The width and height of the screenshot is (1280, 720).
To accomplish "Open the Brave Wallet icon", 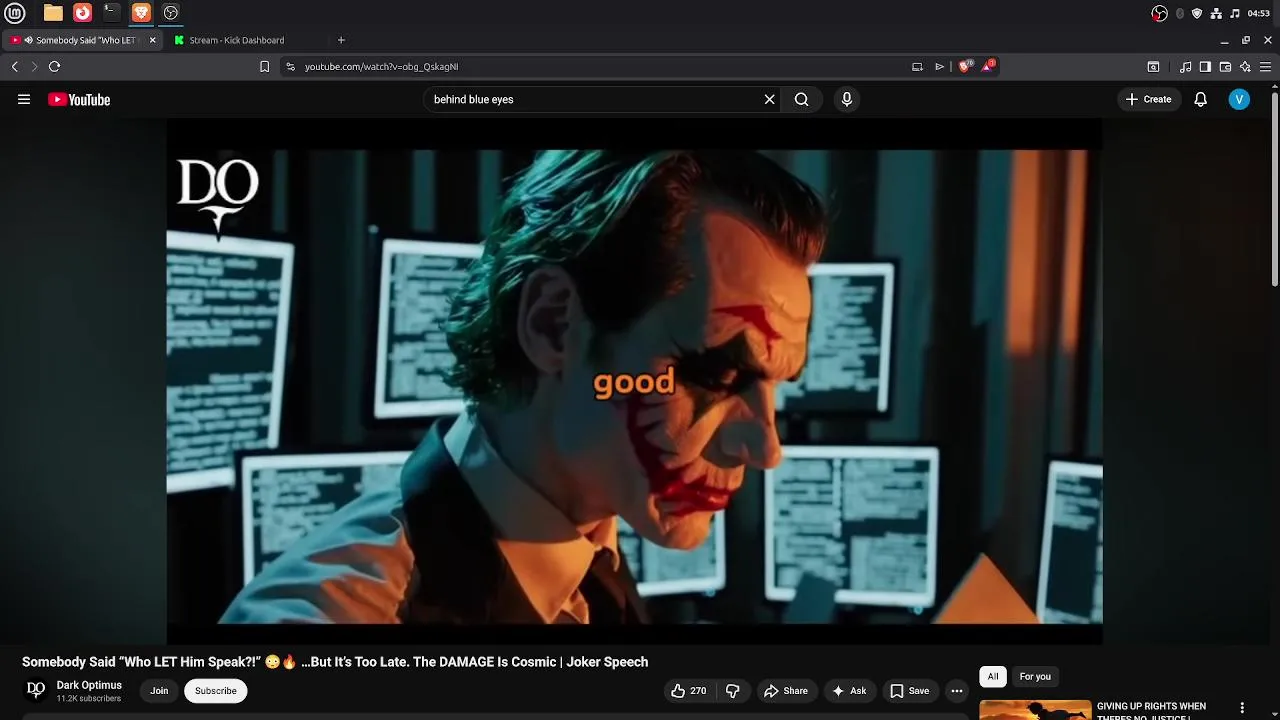I will (x=1225, y=67).
